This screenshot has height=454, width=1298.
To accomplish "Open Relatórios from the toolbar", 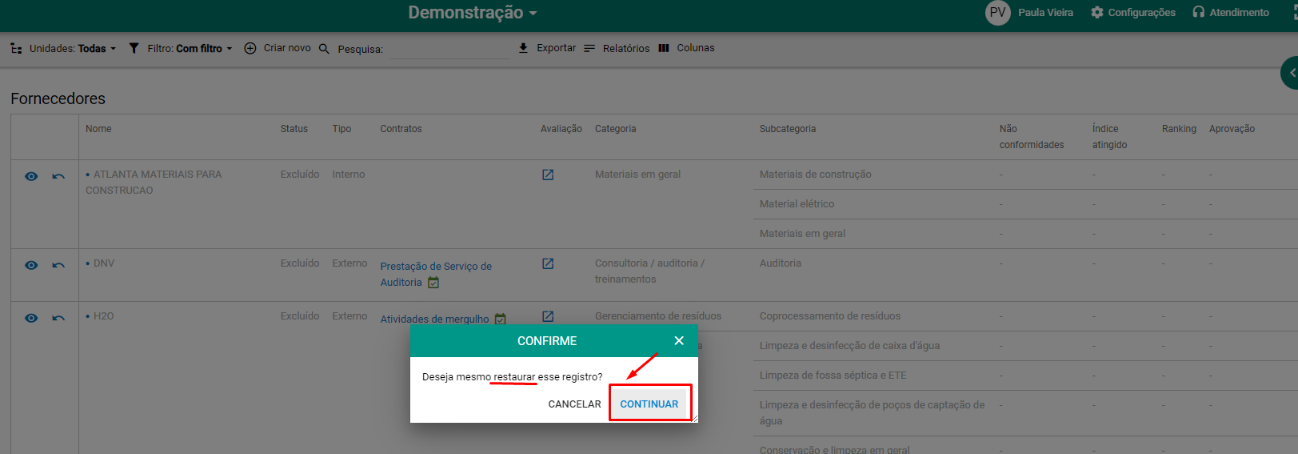I will click(x=616, y=48).
